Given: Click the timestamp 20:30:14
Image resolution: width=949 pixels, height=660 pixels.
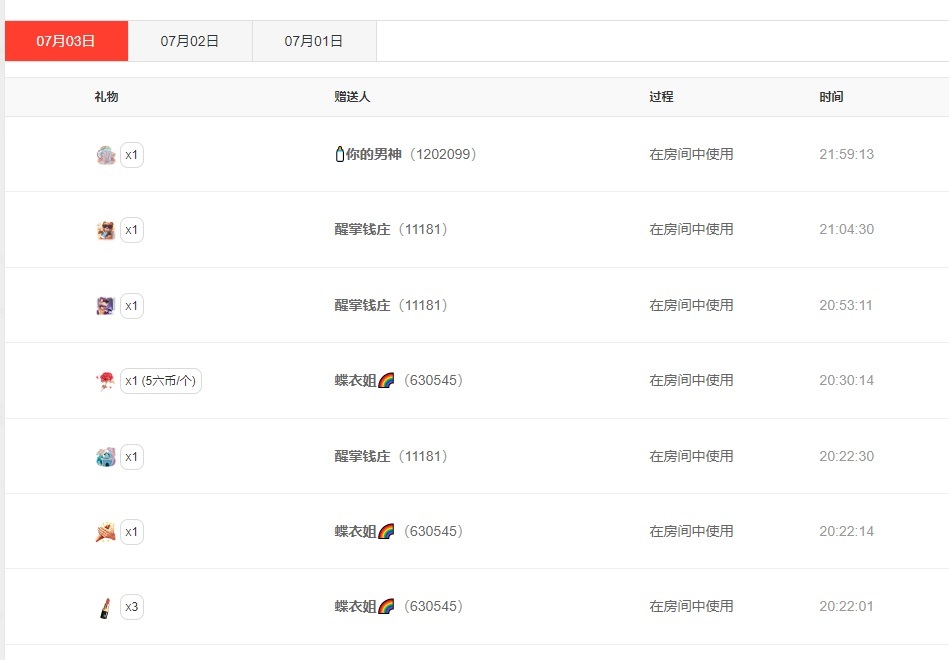Looking at the screenshot, I should (847, 380).
